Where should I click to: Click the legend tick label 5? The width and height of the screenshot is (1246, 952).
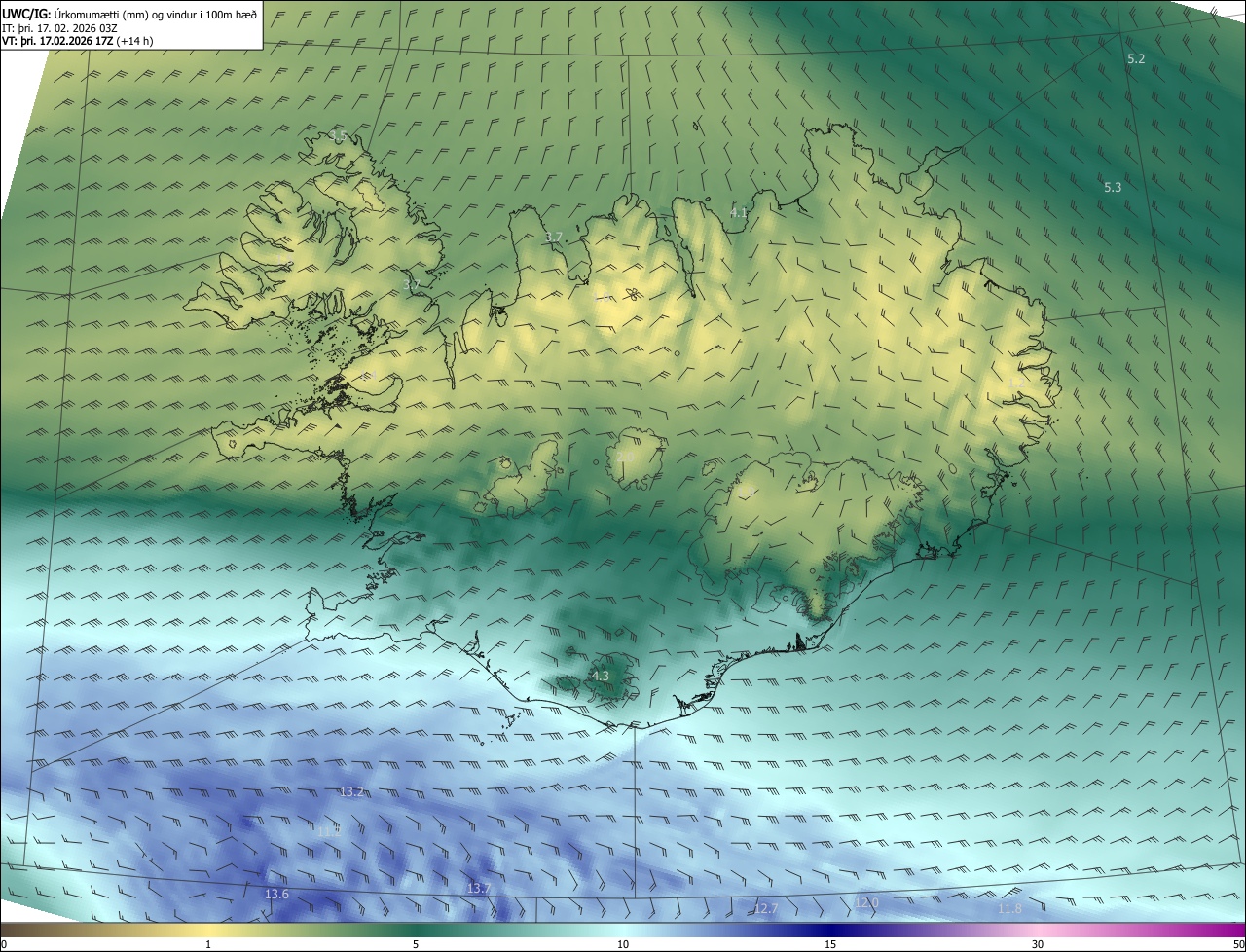pyautogui.click(x=416, y=945)
